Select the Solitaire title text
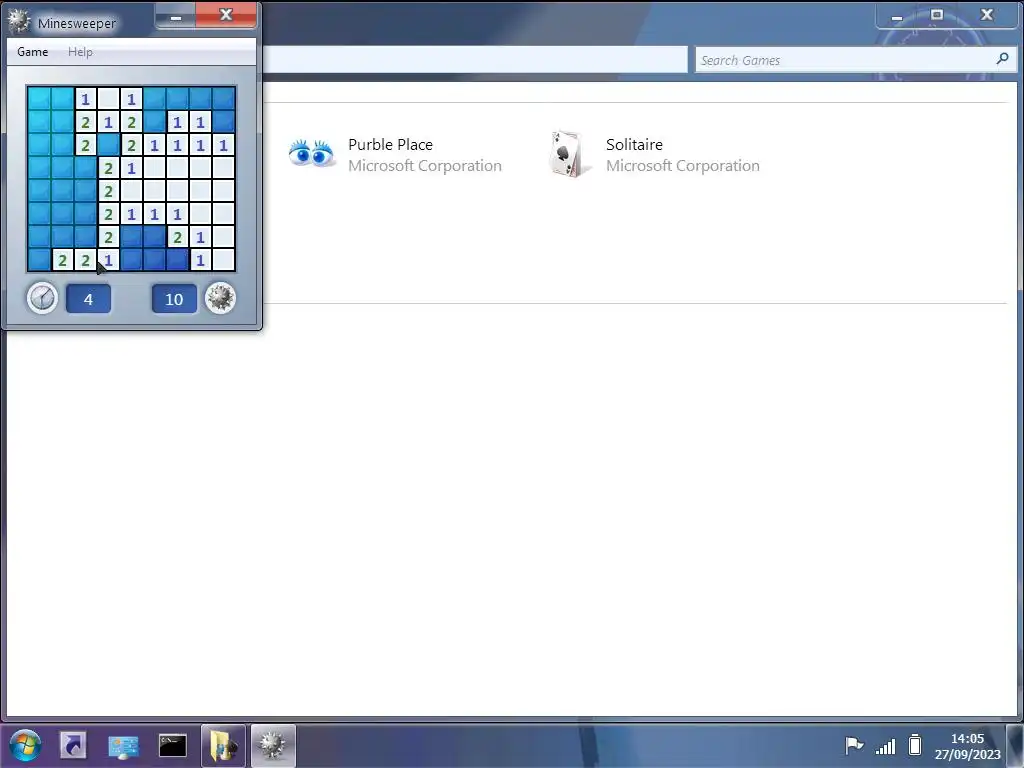1024x768 pixels. [634, 144]
